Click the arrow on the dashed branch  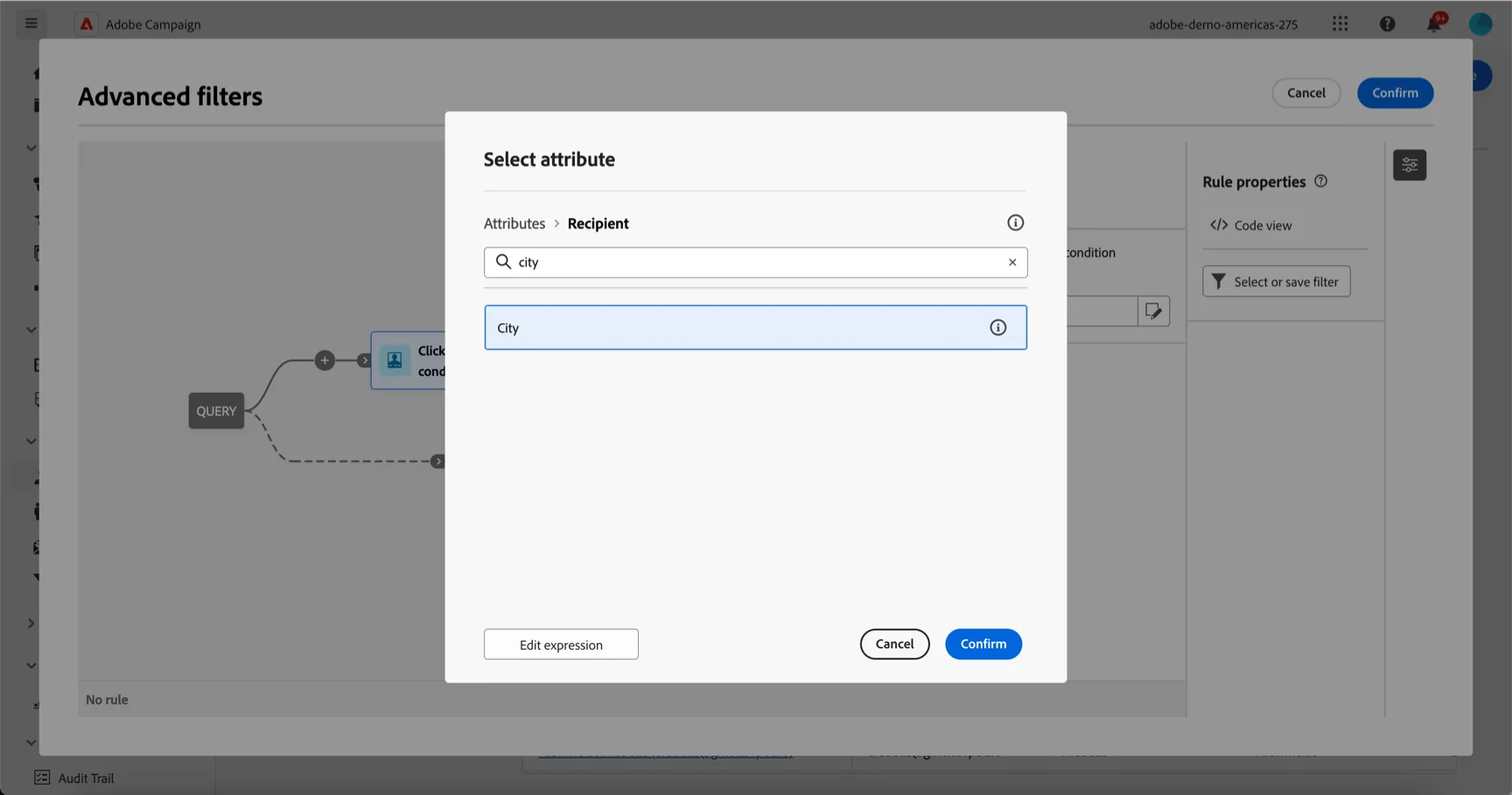(438, 461)
